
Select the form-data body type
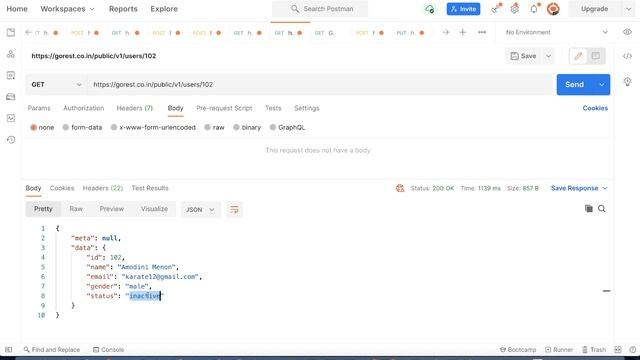(82, 127)
